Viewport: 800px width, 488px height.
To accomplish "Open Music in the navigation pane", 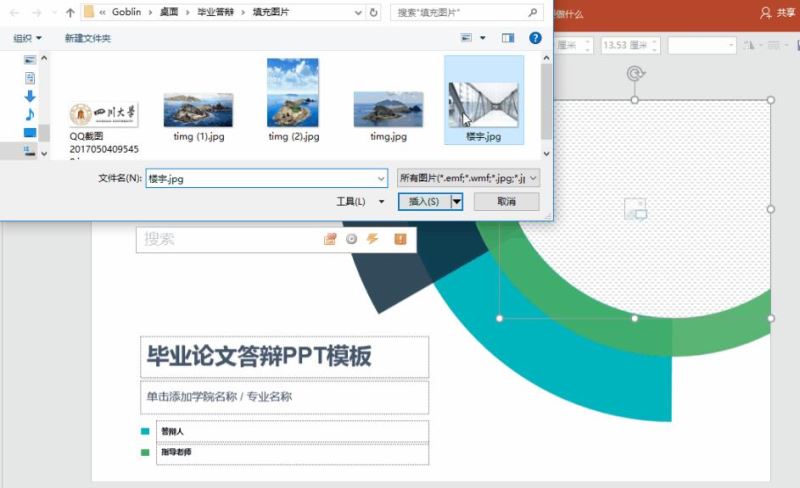I will [30, 114].
